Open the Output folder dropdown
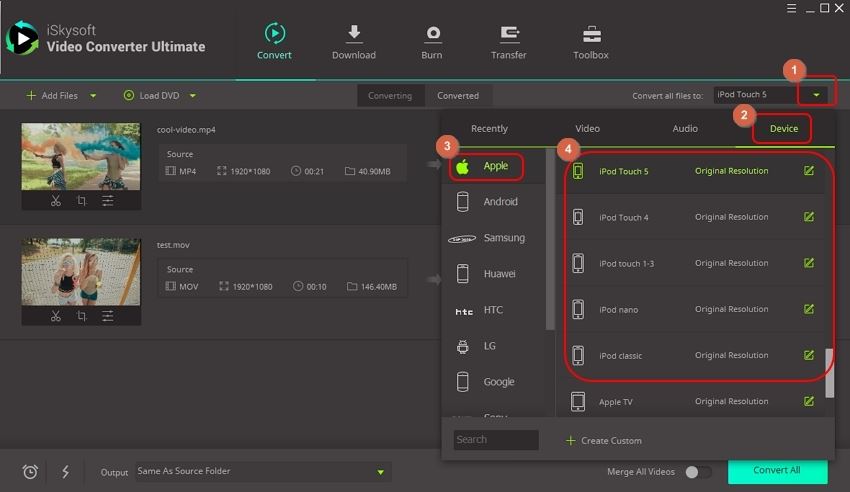 click(x=380, y=472)
